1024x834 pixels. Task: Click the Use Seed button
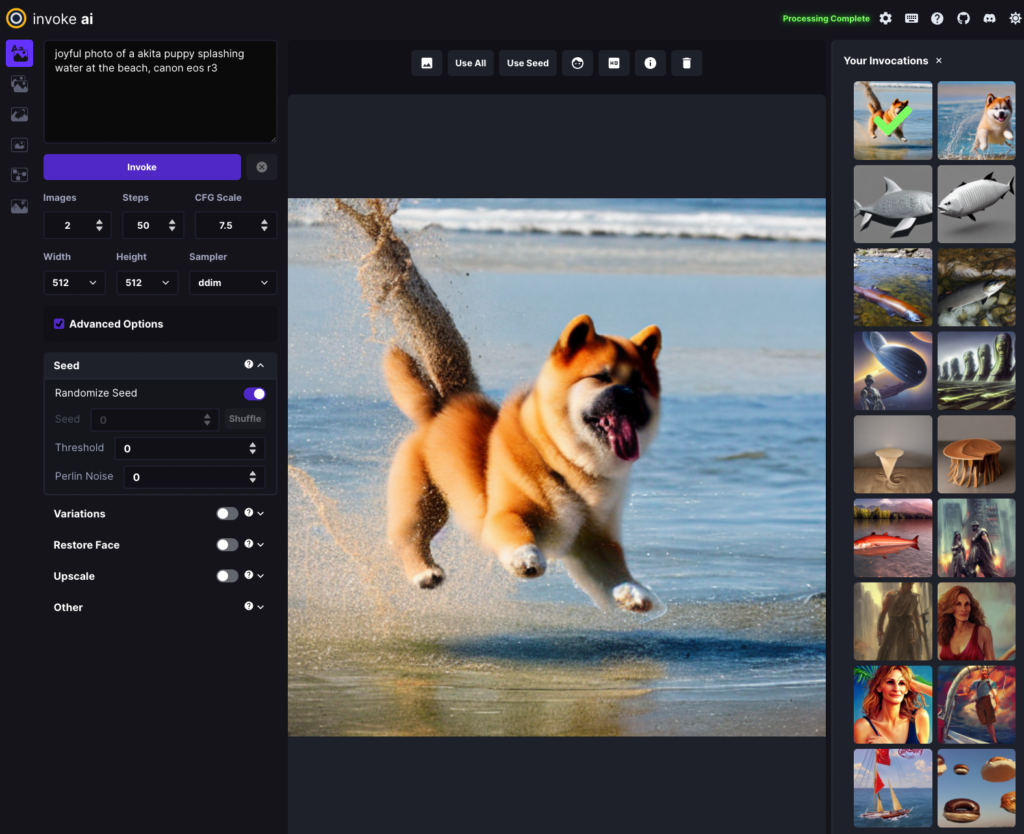pyautogui.click(x=527, y=63)
